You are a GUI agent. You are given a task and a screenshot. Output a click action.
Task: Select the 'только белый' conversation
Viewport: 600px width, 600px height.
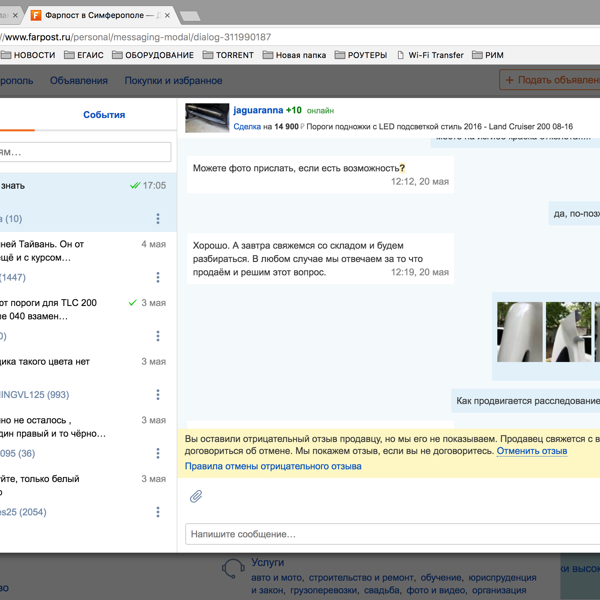(88, 496)
